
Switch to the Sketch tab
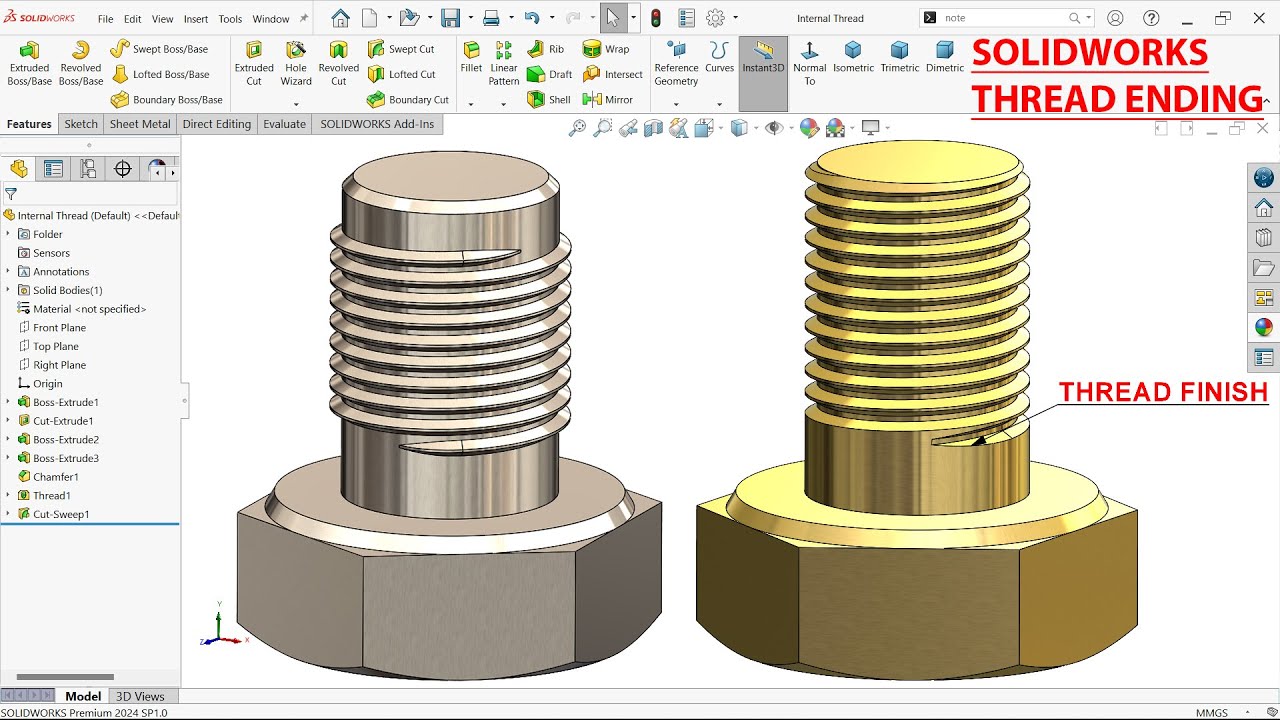point(81,124)
